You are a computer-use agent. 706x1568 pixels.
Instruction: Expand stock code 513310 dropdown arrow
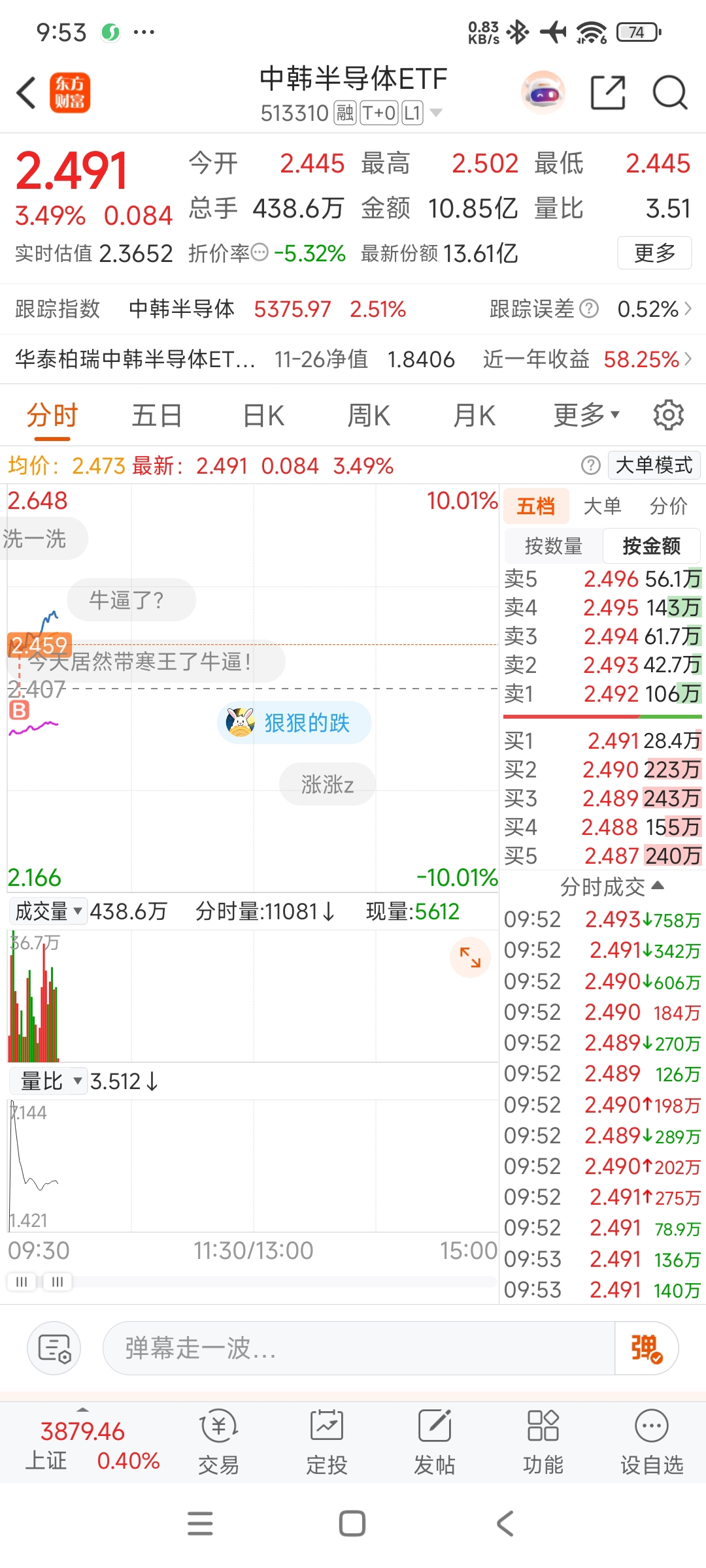tap(436, 113)
